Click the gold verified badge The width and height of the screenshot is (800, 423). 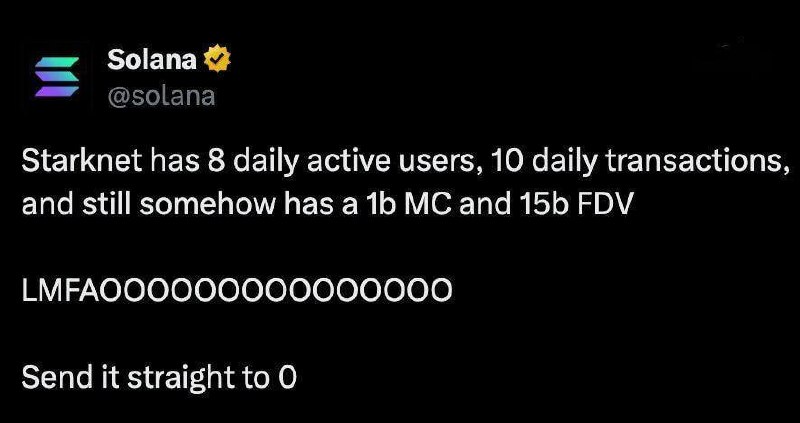216,60
